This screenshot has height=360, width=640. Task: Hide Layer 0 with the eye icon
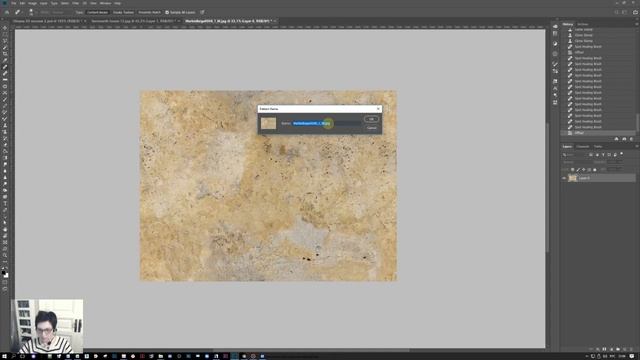pyautogui.click(x=564, y=178)
